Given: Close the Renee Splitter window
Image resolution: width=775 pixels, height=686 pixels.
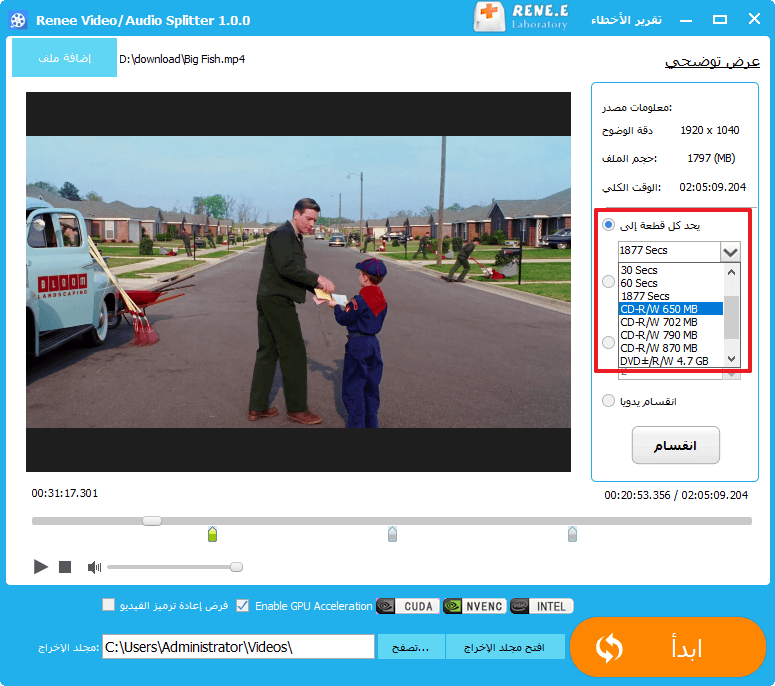Looking at the screenshot, I should pyautogui.click(x=754, y=19).
